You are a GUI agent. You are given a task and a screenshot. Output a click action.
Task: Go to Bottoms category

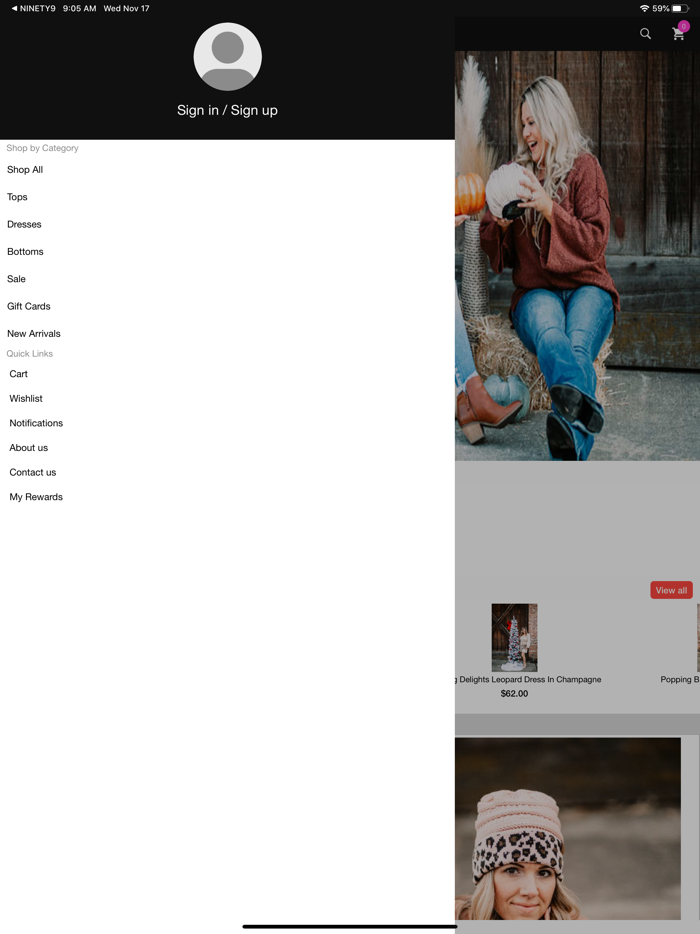coord(25,252)
